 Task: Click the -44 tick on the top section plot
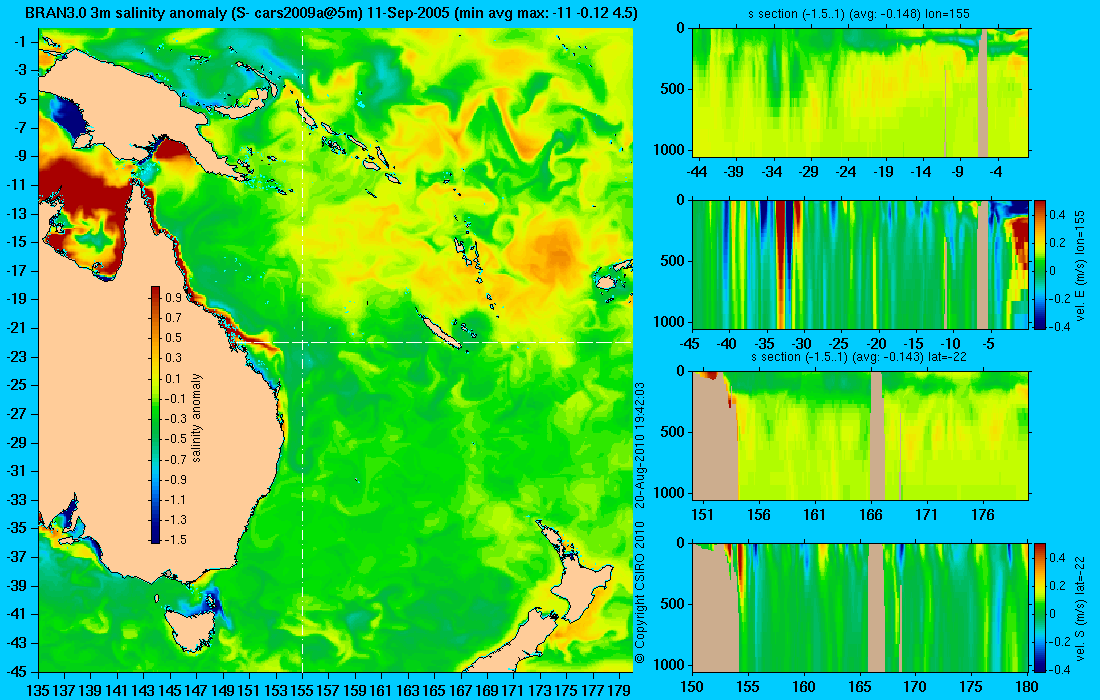(x=697, y=172)
